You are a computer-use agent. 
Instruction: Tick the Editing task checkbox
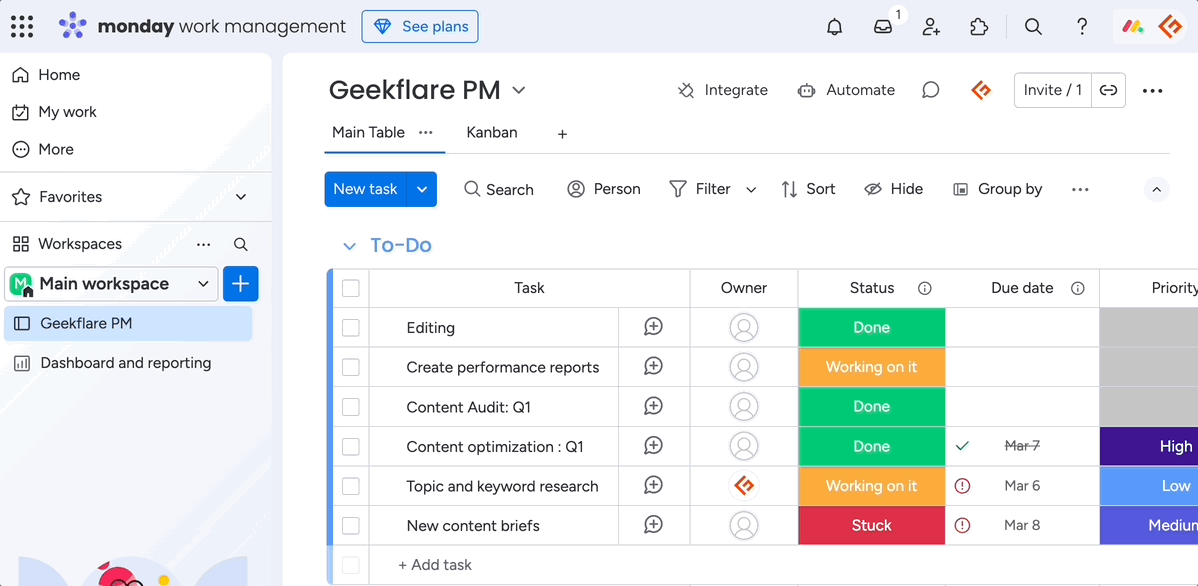(351, 328)
